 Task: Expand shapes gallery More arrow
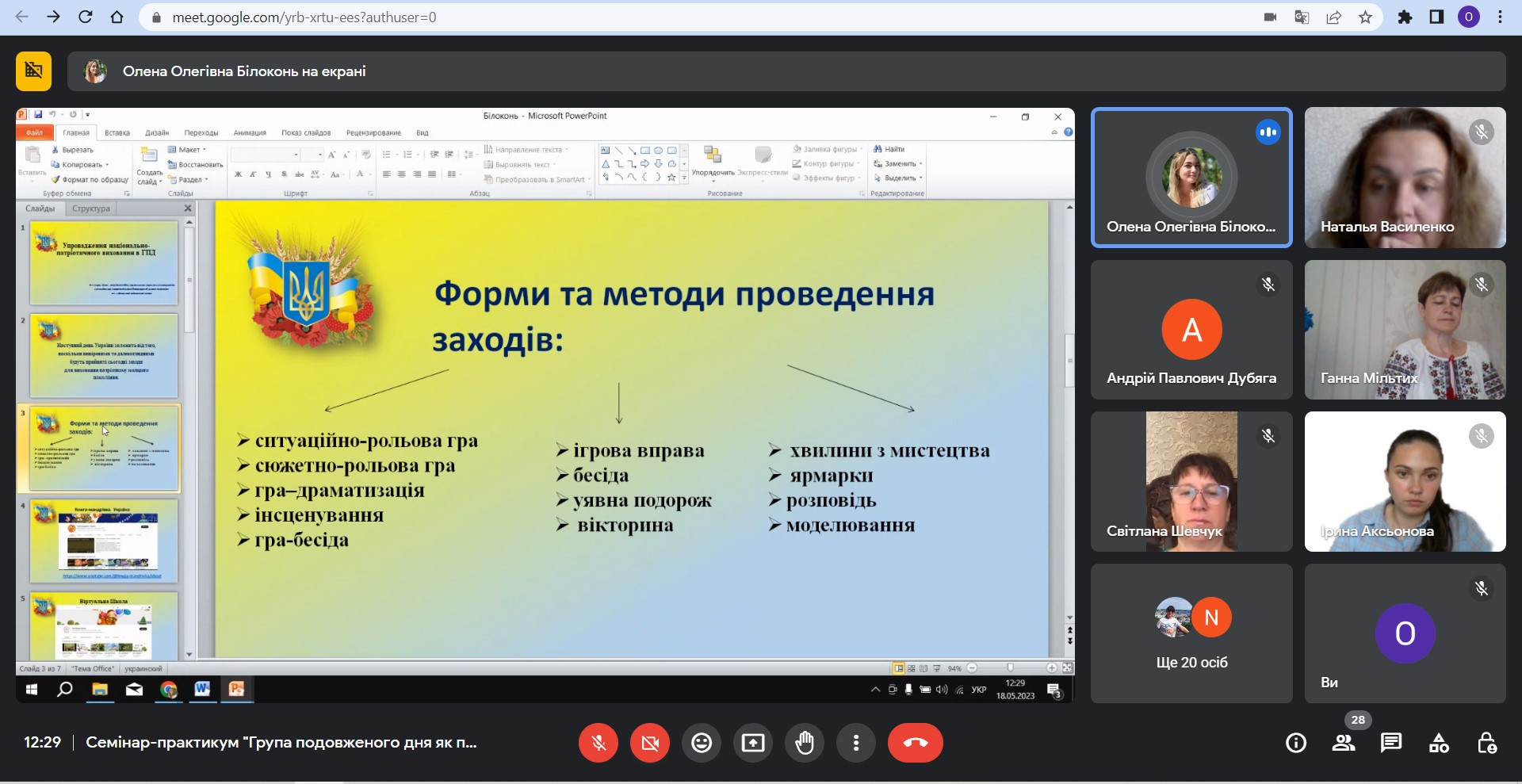click(x=684, y=178)
